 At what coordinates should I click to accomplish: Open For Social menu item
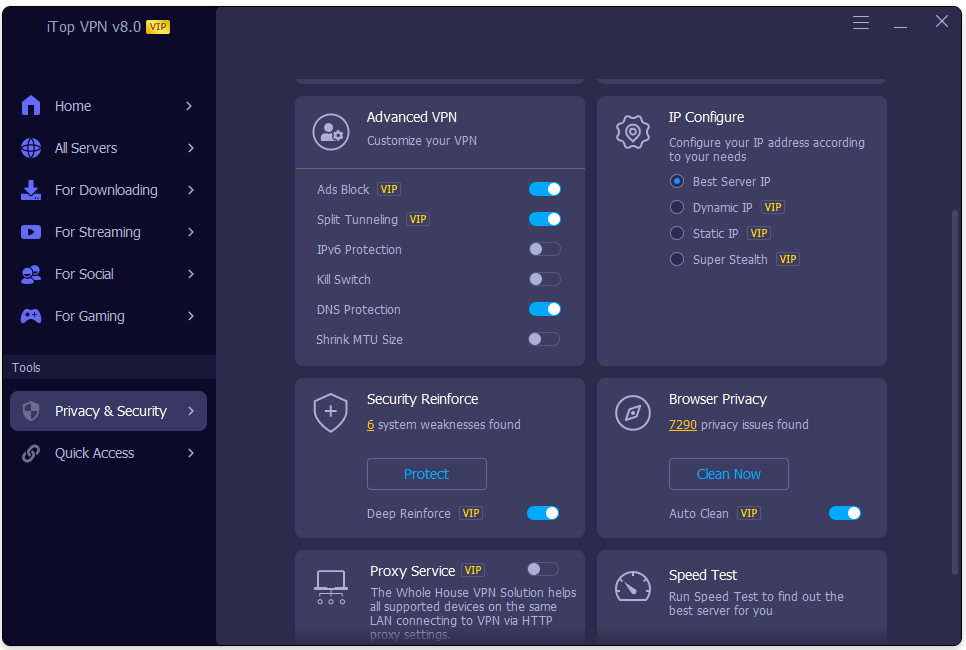click(108, 274)
